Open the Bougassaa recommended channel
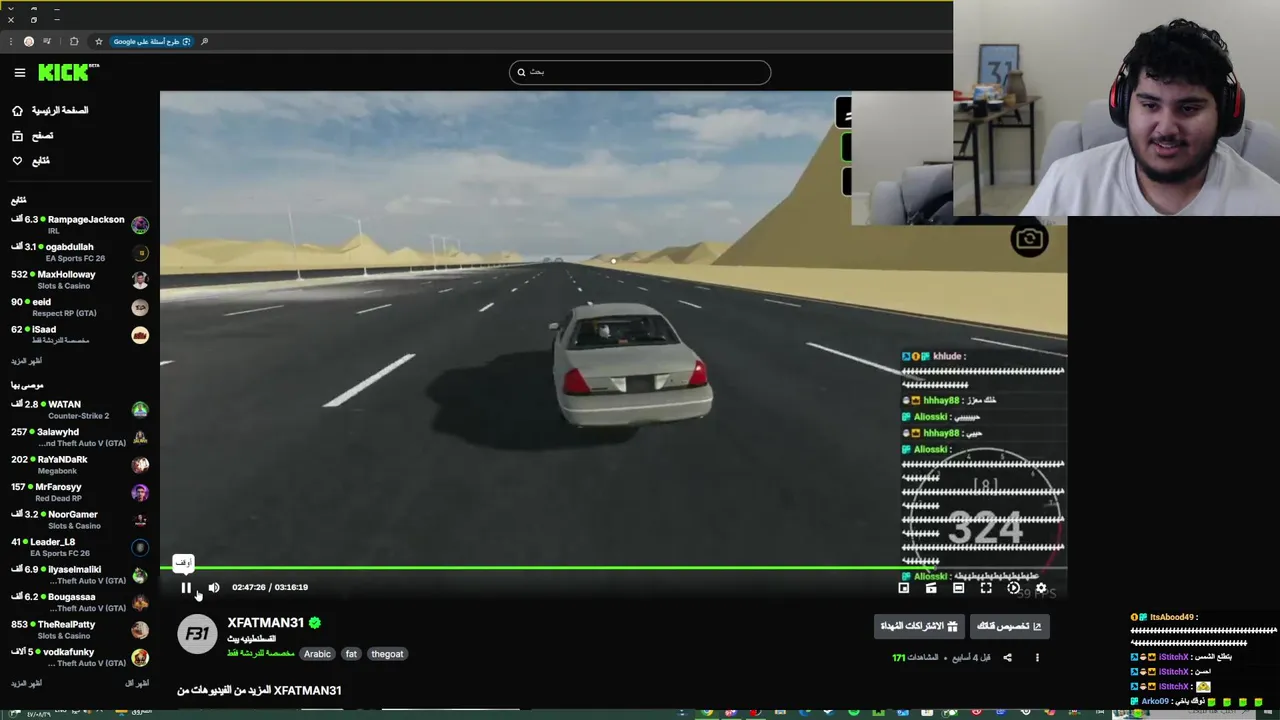 (x=80, y=602)
